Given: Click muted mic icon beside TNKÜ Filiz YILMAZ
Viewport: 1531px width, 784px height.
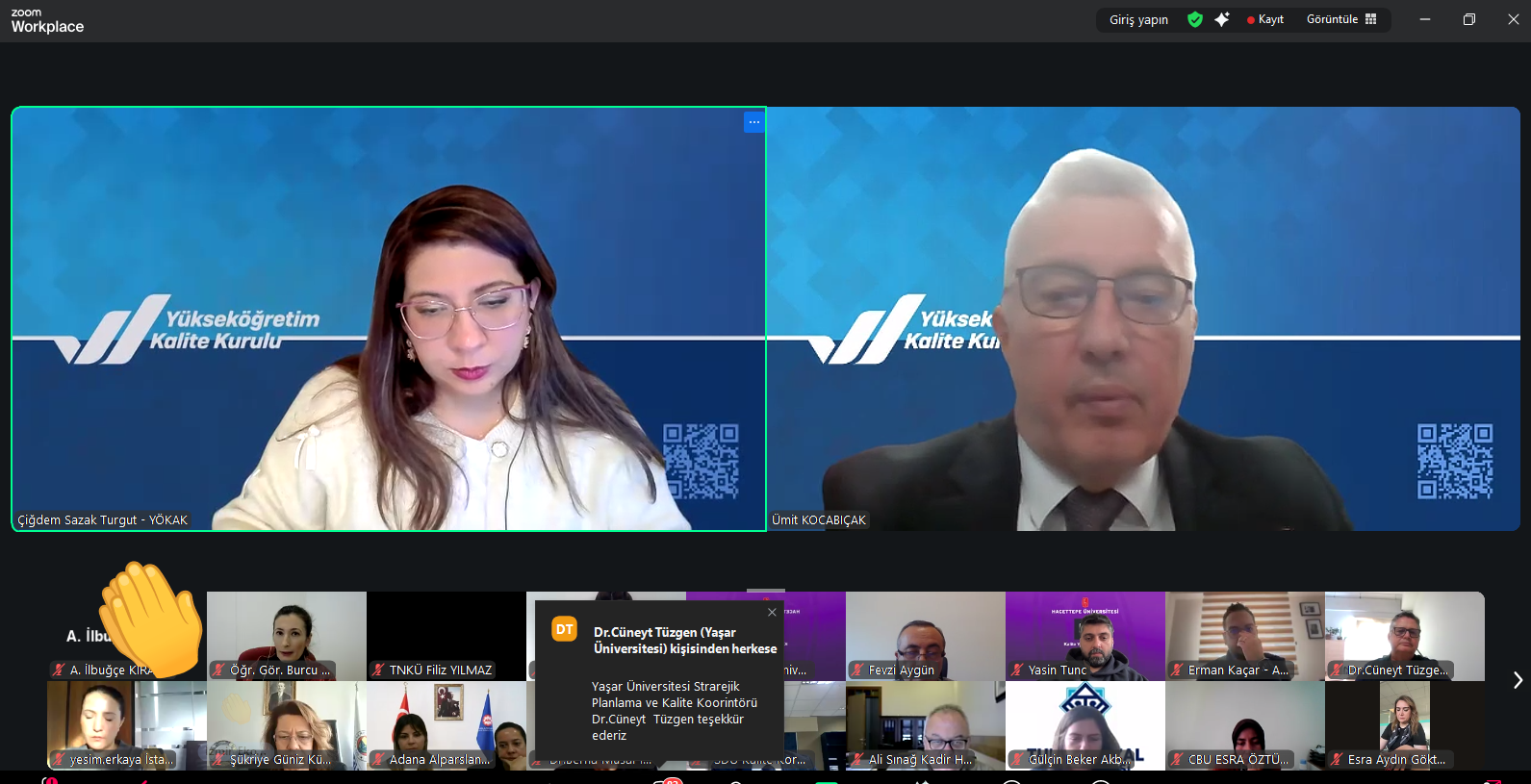Looking at the screenshot, I should pos(379,670).
